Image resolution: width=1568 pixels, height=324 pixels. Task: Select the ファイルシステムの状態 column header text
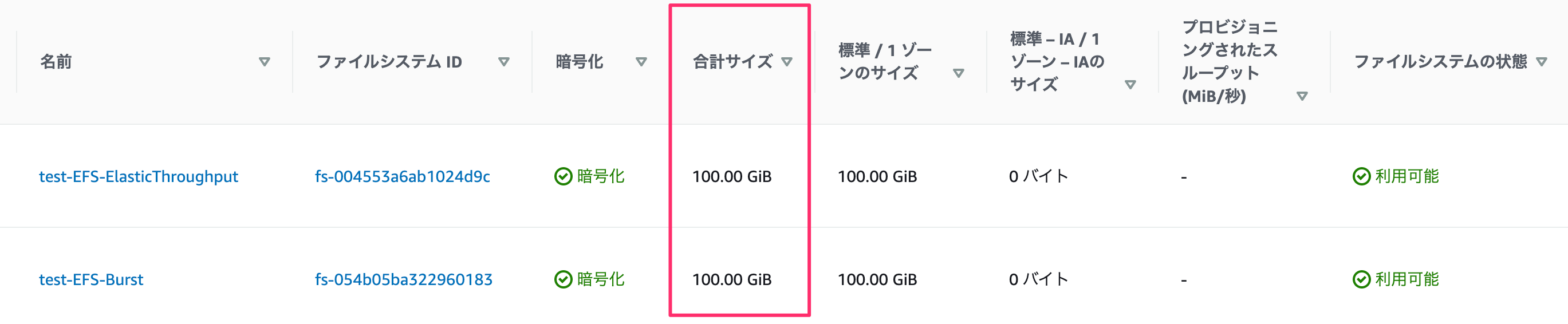(1440, 62)
